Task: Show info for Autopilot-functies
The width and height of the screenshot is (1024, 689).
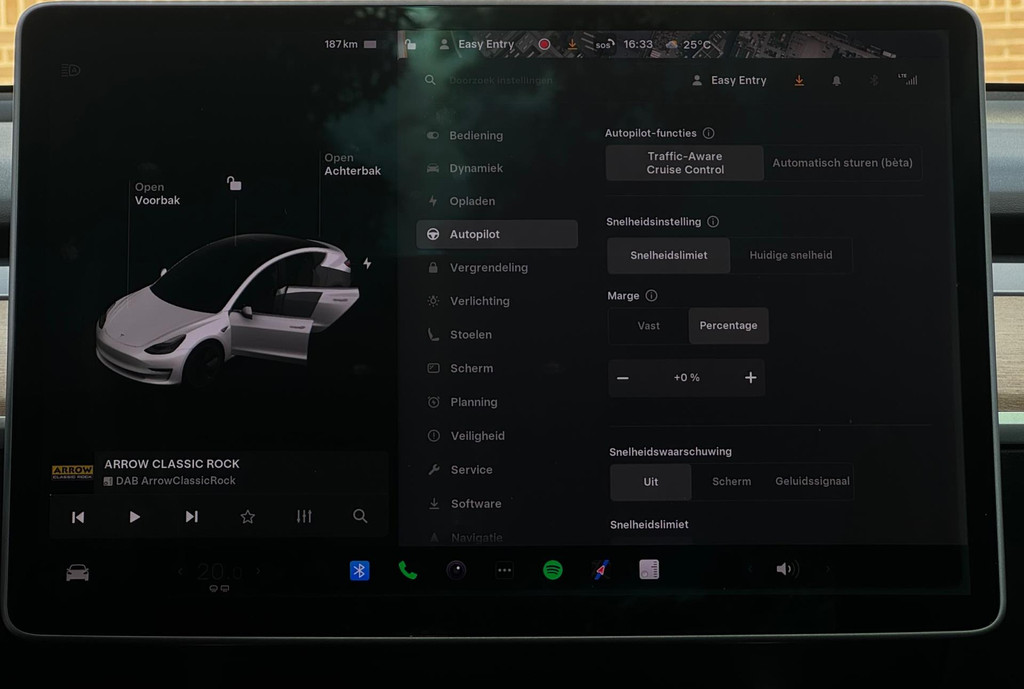Action: pos(709,133)
